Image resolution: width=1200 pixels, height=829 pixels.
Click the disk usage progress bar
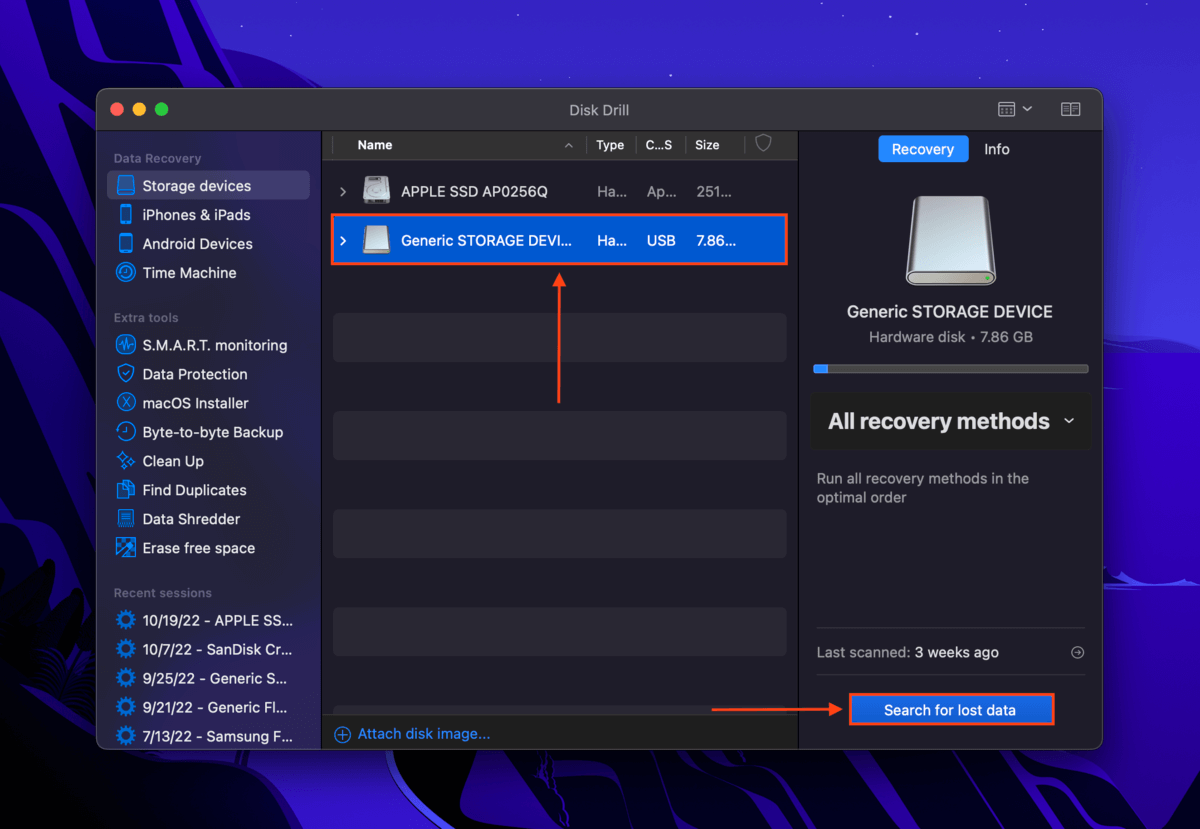(x=950, y=369)
